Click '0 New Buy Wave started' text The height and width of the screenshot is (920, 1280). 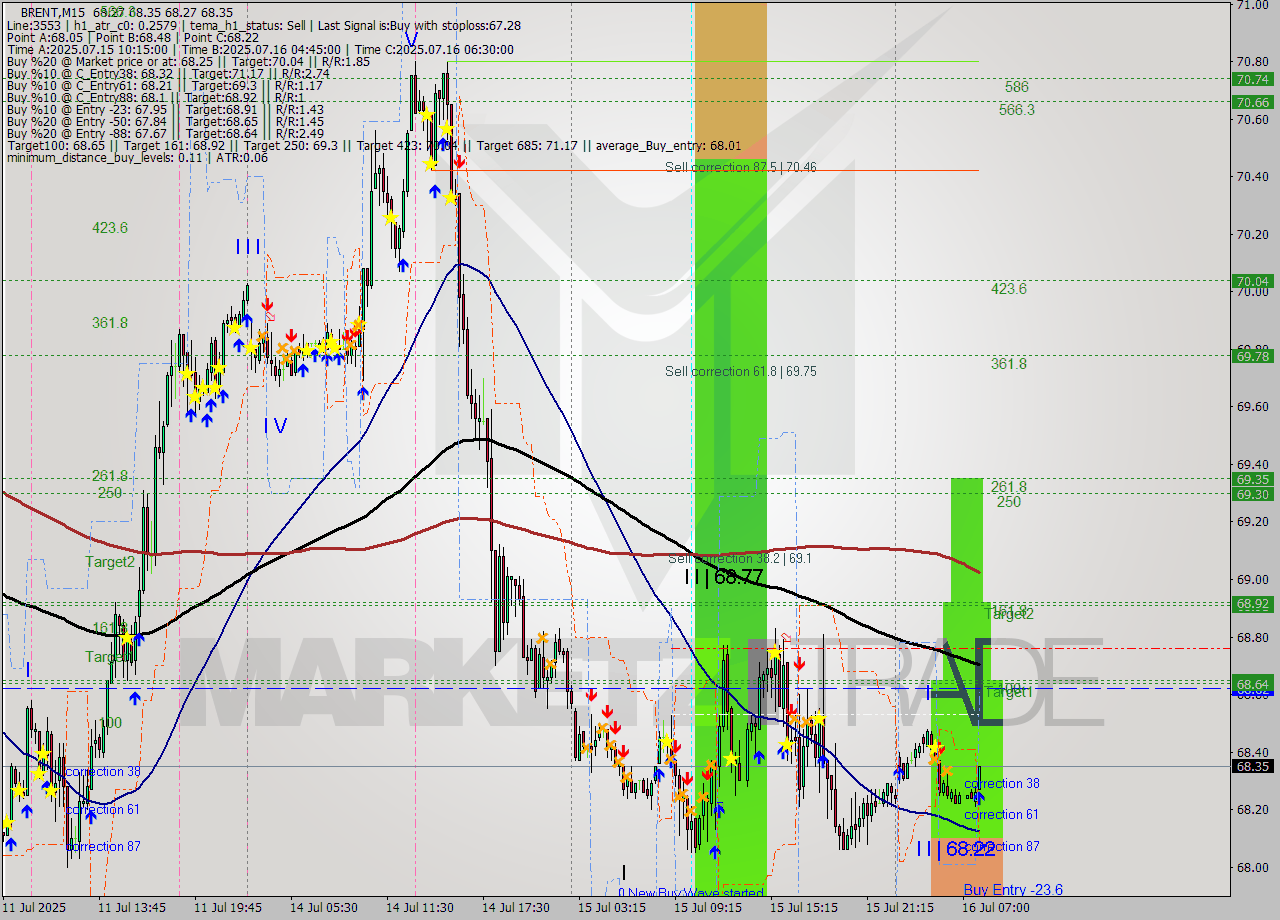pyautogui.click(x=690, y=893)
